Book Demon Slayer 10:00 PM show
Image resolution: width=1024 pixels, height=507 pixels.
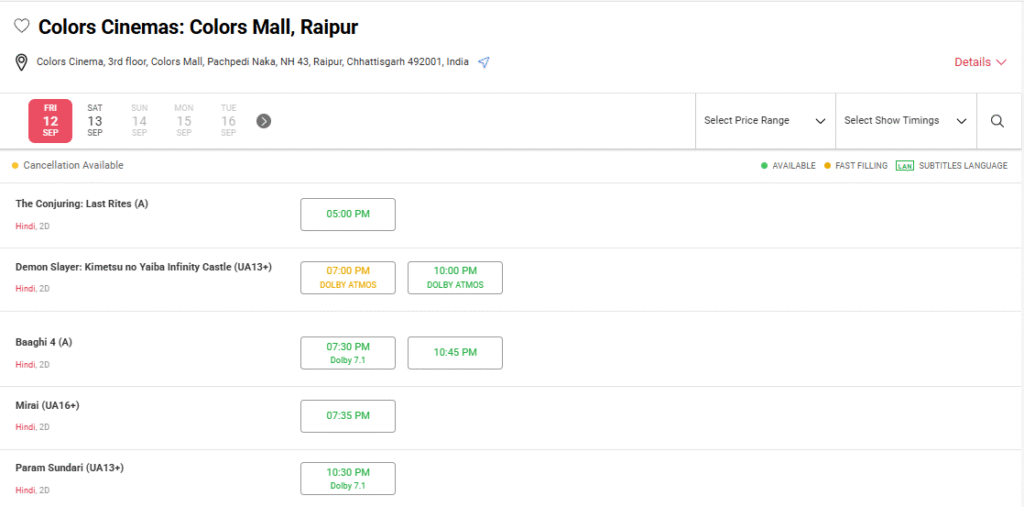pos(455,277)
